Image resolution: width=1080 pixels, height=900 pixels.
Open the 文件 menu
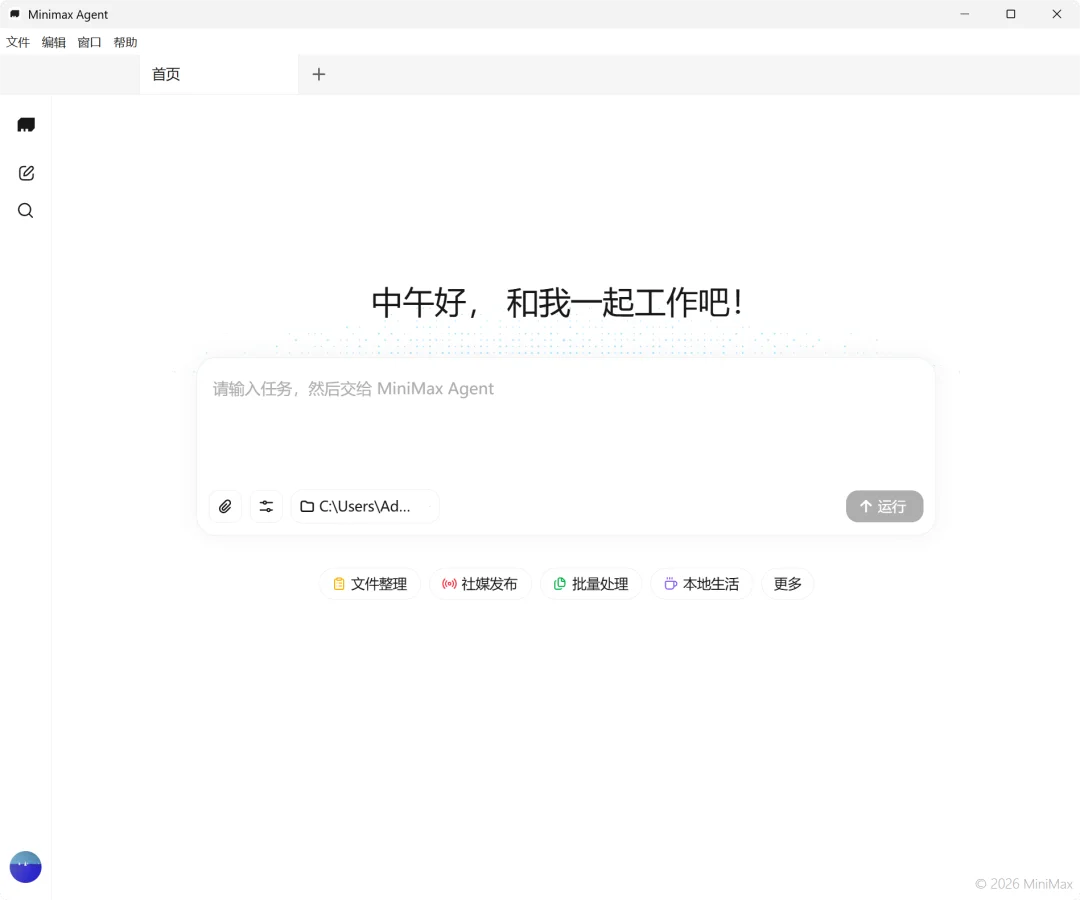coord(18,42)
